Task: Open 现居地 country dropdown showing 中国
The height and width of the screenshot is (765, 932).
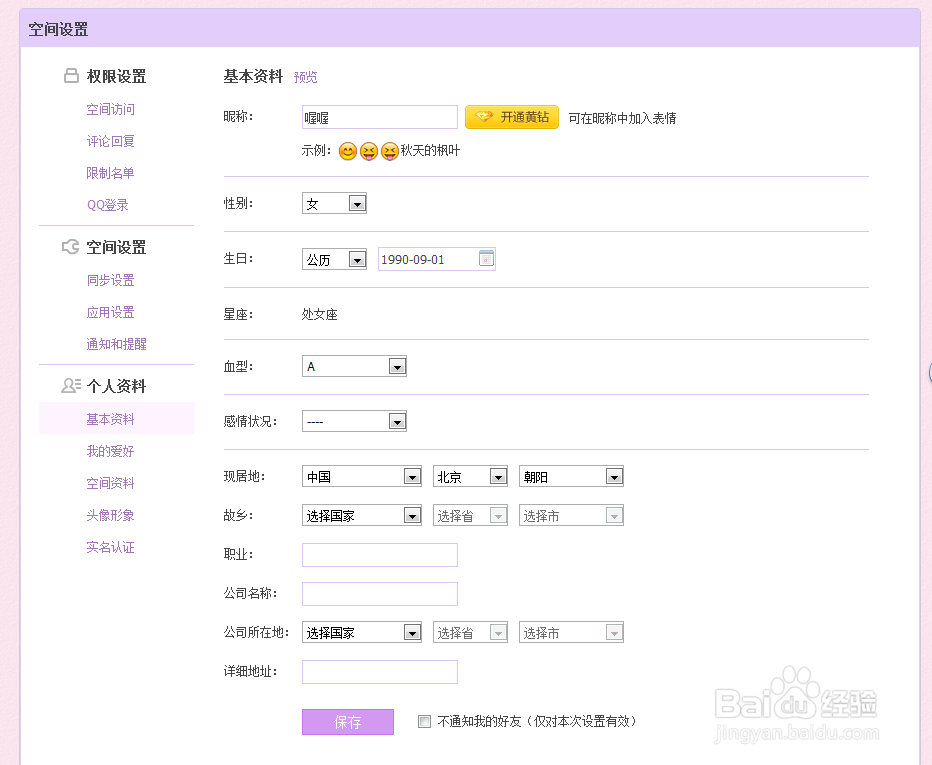Action: pyautogui.click(x=362, y=476)
